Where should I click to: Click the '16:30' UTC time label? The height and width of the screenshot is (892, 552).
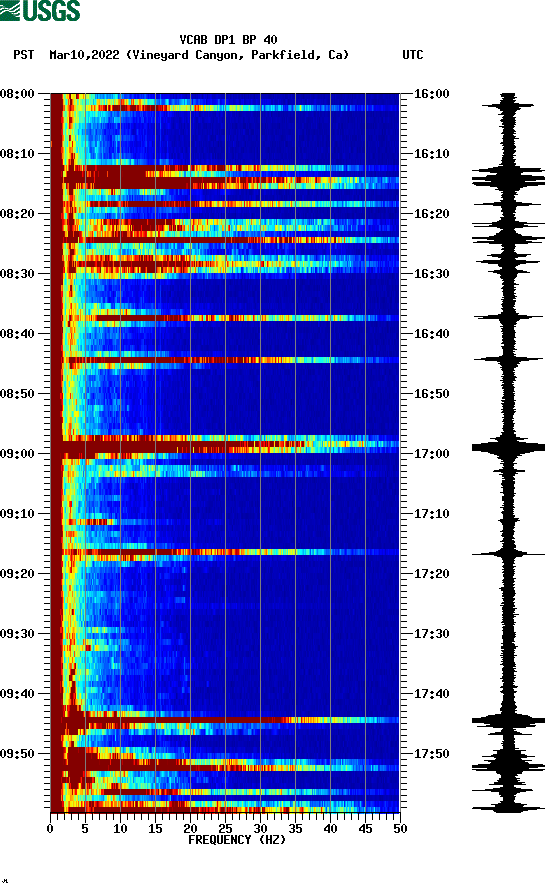[x=431, y=274]
